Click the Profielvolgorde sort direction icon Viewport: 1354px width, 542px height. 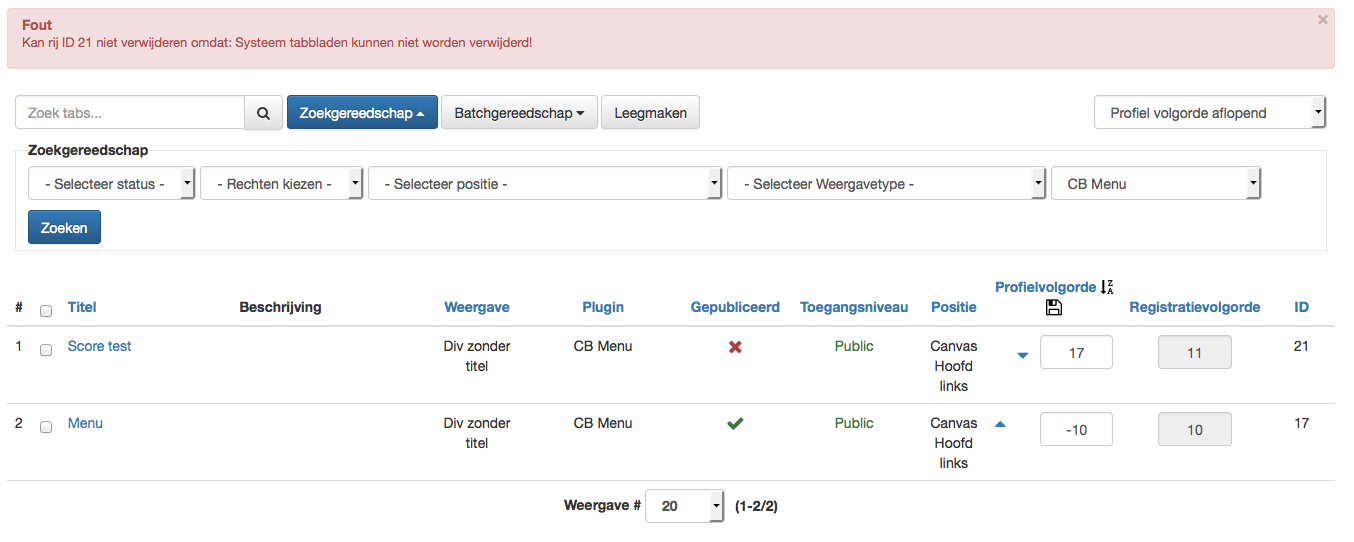point(1107,287)
